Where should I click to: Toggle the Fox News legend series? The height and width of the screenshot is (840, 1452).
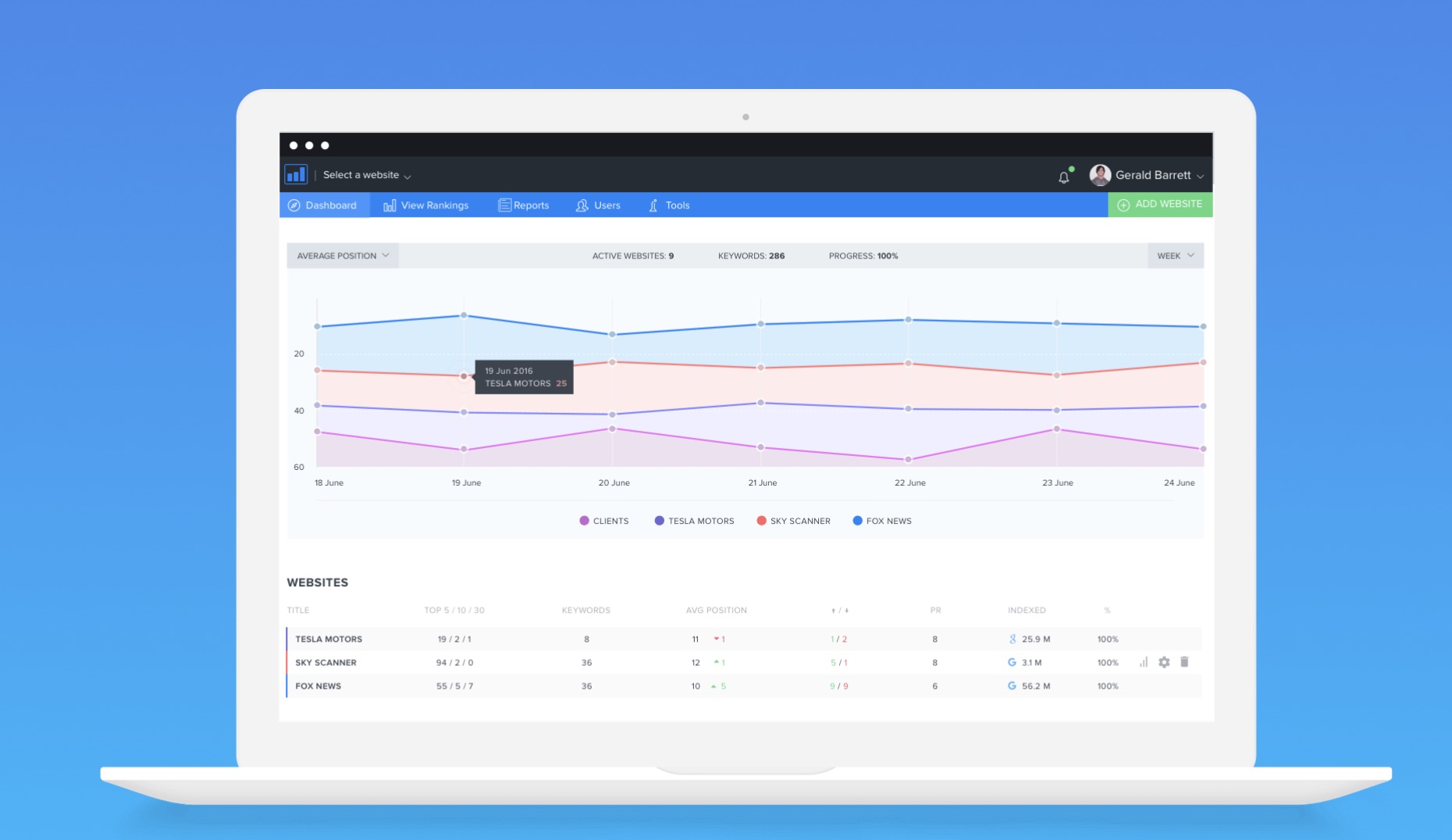click(x=882, y=521)
